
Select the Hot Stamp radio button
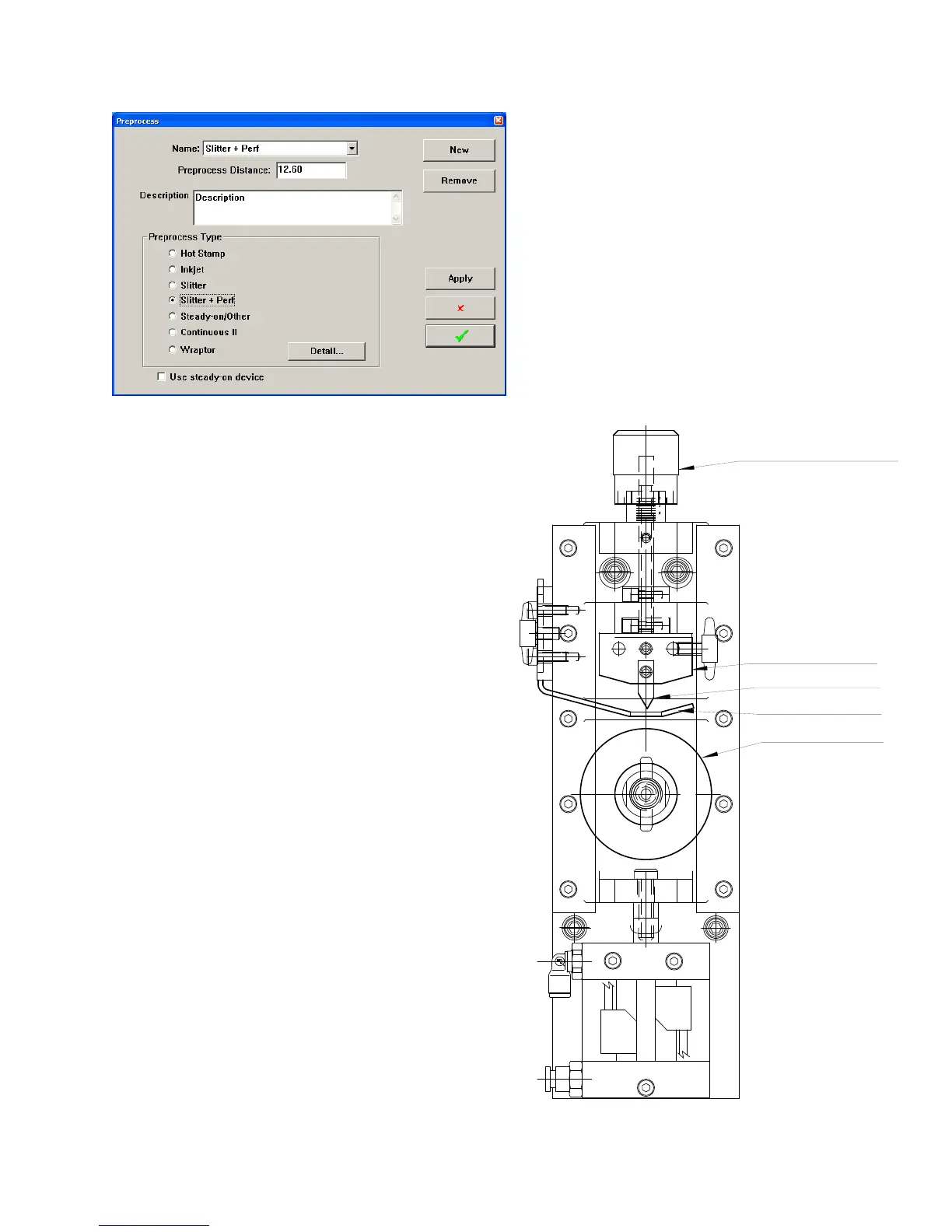tap(173, 254)
